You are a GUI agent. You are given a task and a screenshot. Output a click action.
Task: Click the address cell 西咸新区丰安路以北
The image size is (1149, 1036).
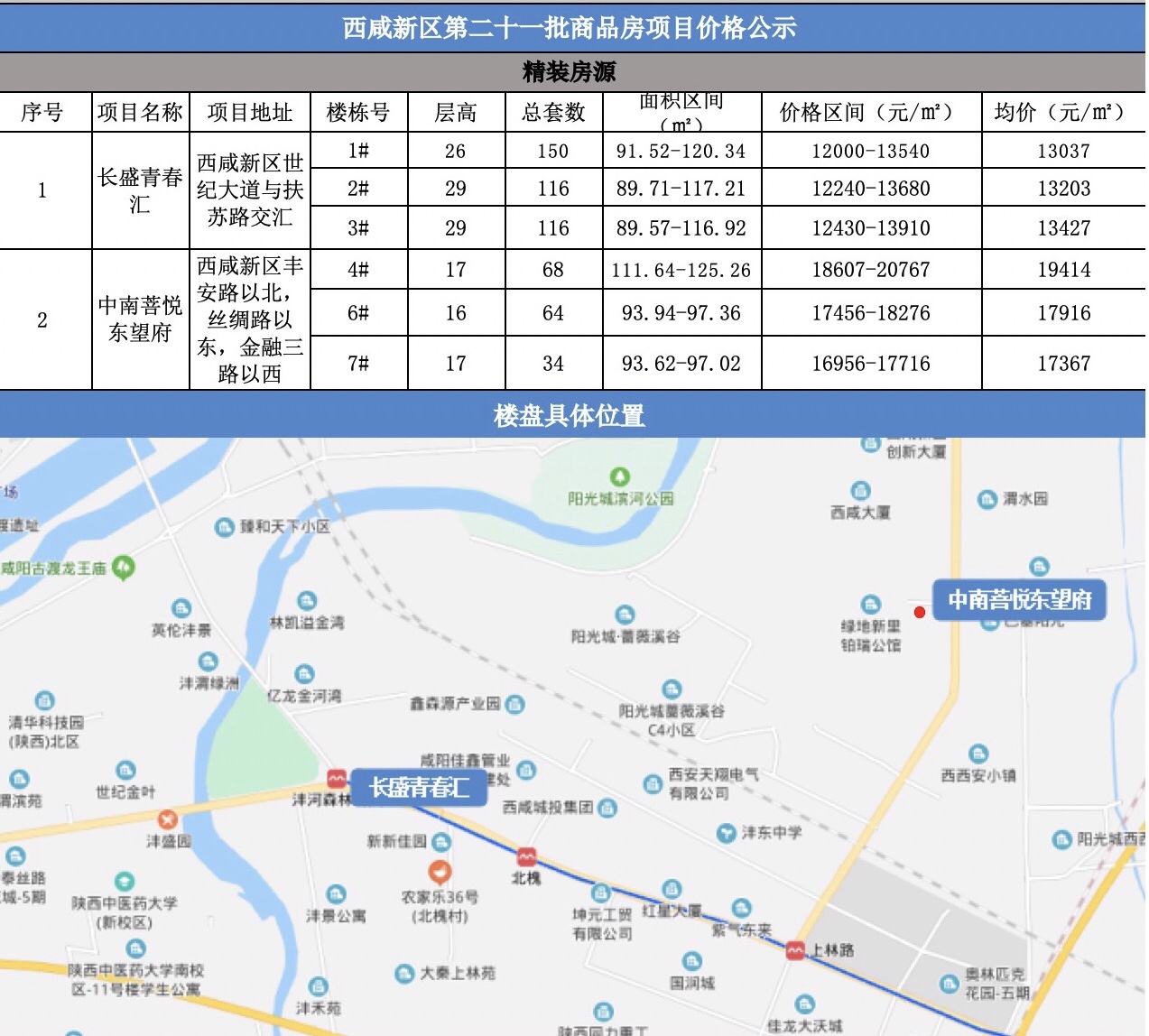tap(250, 319)
